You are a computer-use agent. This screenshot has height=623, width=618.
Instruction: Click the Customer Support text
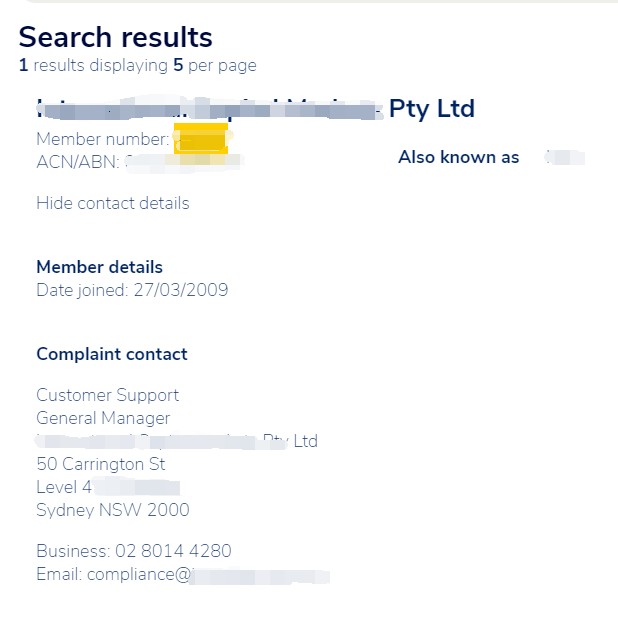click(x=107, y=395)
